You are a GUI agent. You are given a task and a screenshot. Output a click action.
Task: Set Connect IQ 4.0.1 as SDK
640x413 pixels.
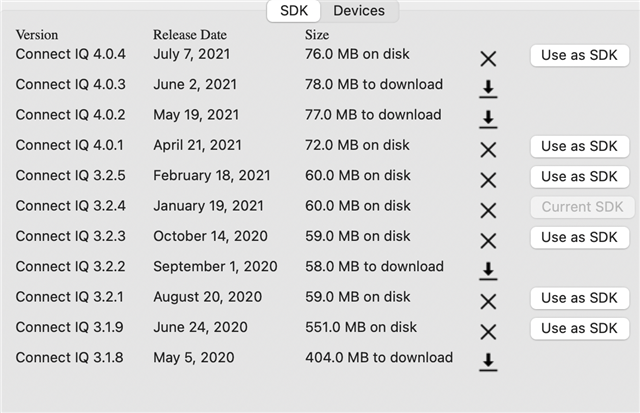[x=579, y=146]
